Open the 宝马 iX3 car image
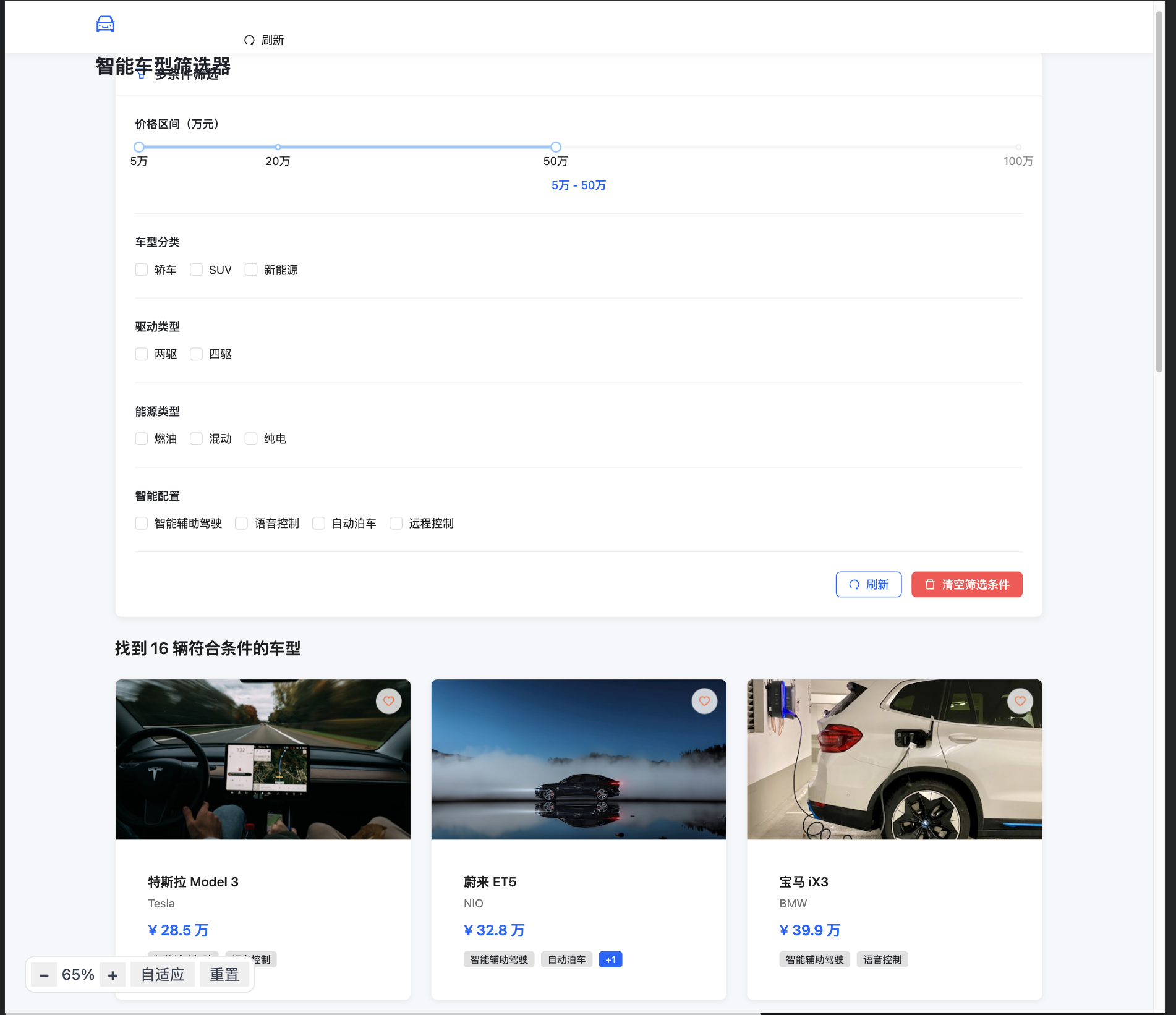The width and height of the screenshot is (1176, 1015). [x=895, y=760]
